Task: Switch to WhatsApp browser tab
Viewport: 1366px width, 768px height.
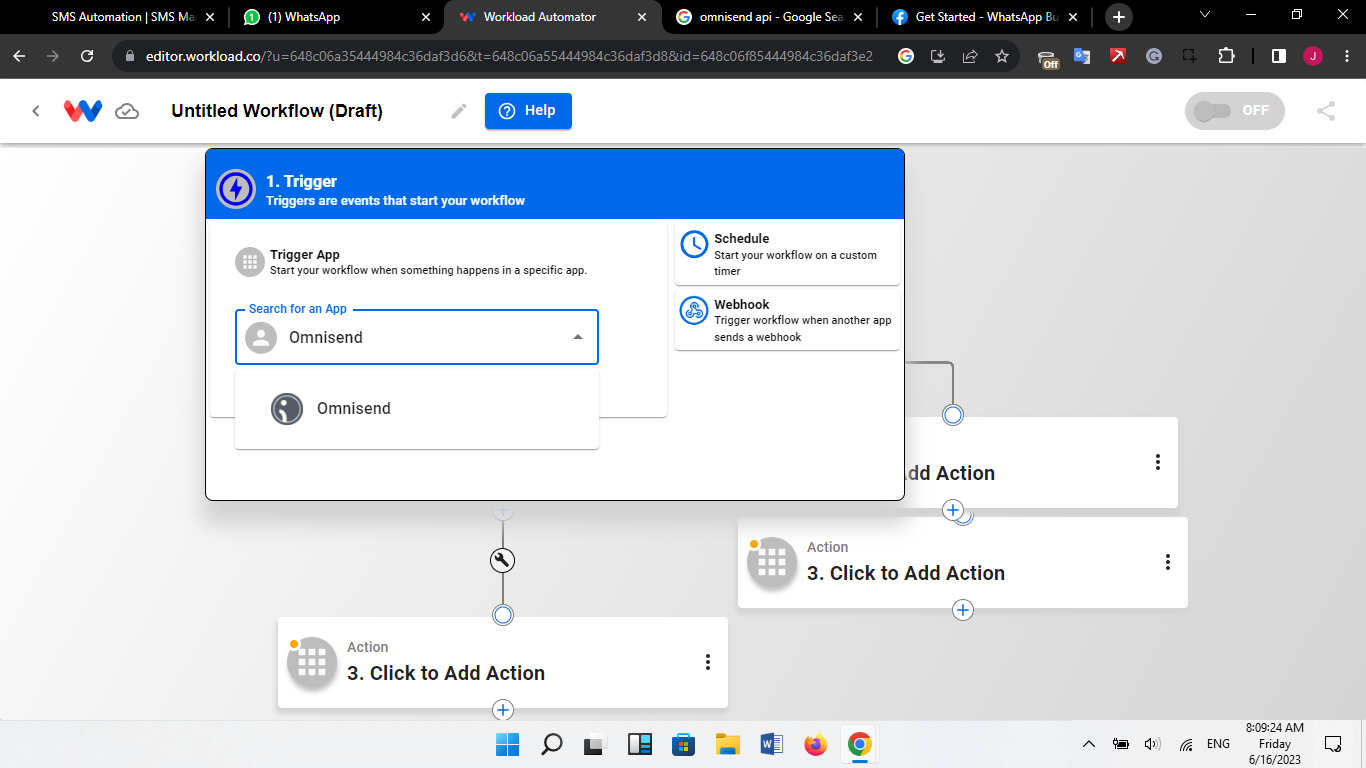Action: pos(336,17)
